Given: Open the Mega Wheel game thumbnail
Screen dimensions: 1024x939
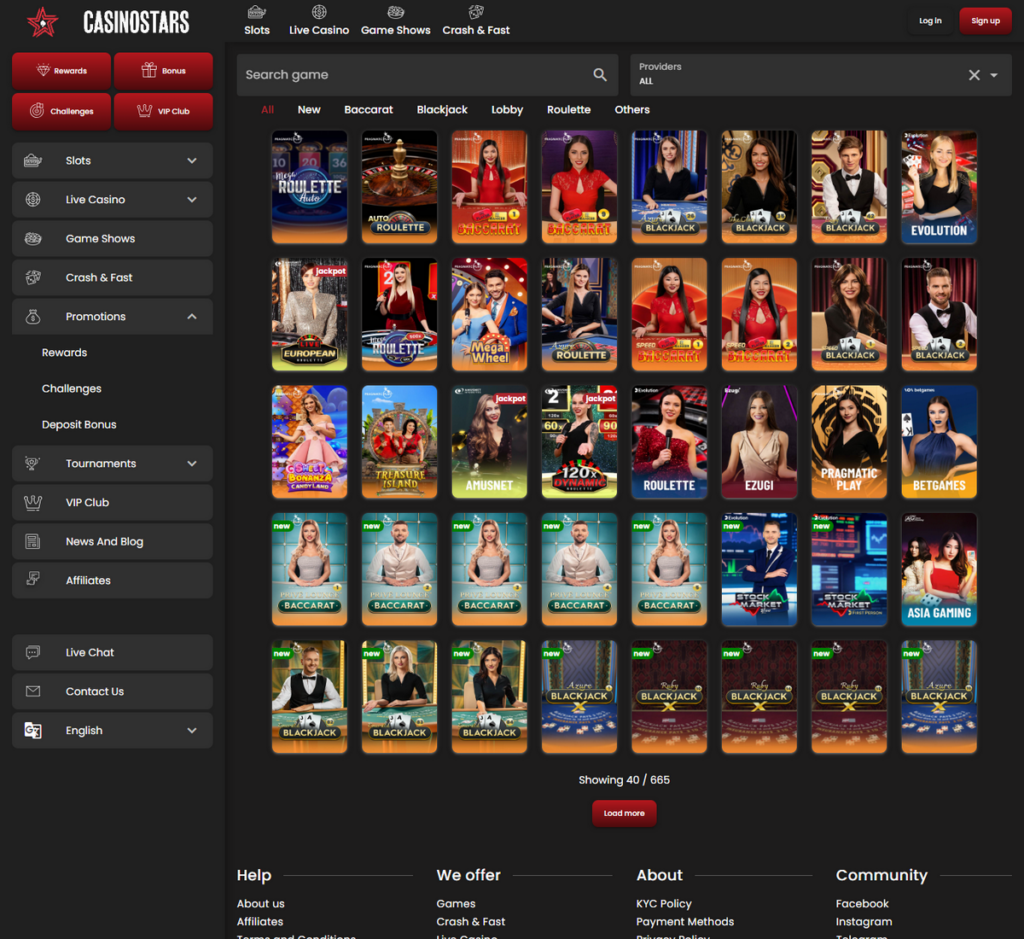Looking at the screenshot, I should [489, 314].
